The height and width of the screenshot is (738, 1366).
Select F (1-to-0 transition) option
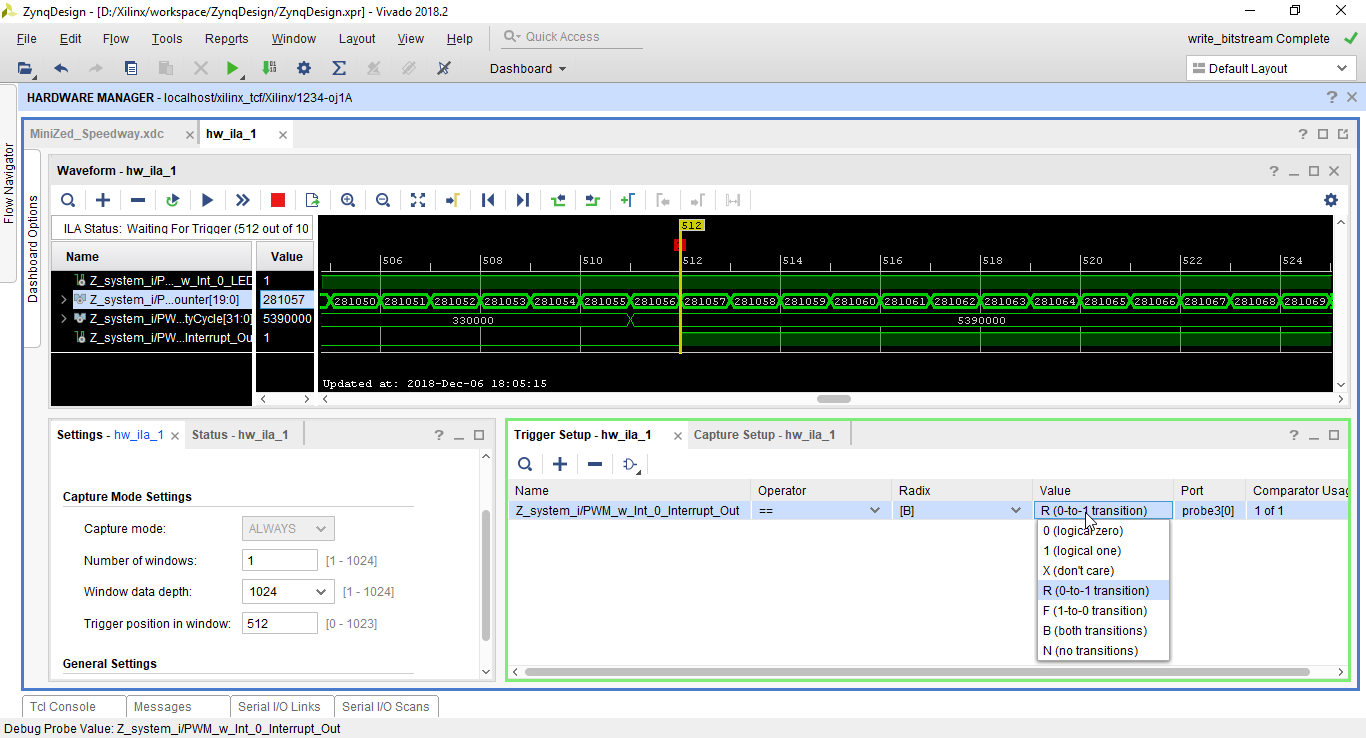pos(1094,611)
